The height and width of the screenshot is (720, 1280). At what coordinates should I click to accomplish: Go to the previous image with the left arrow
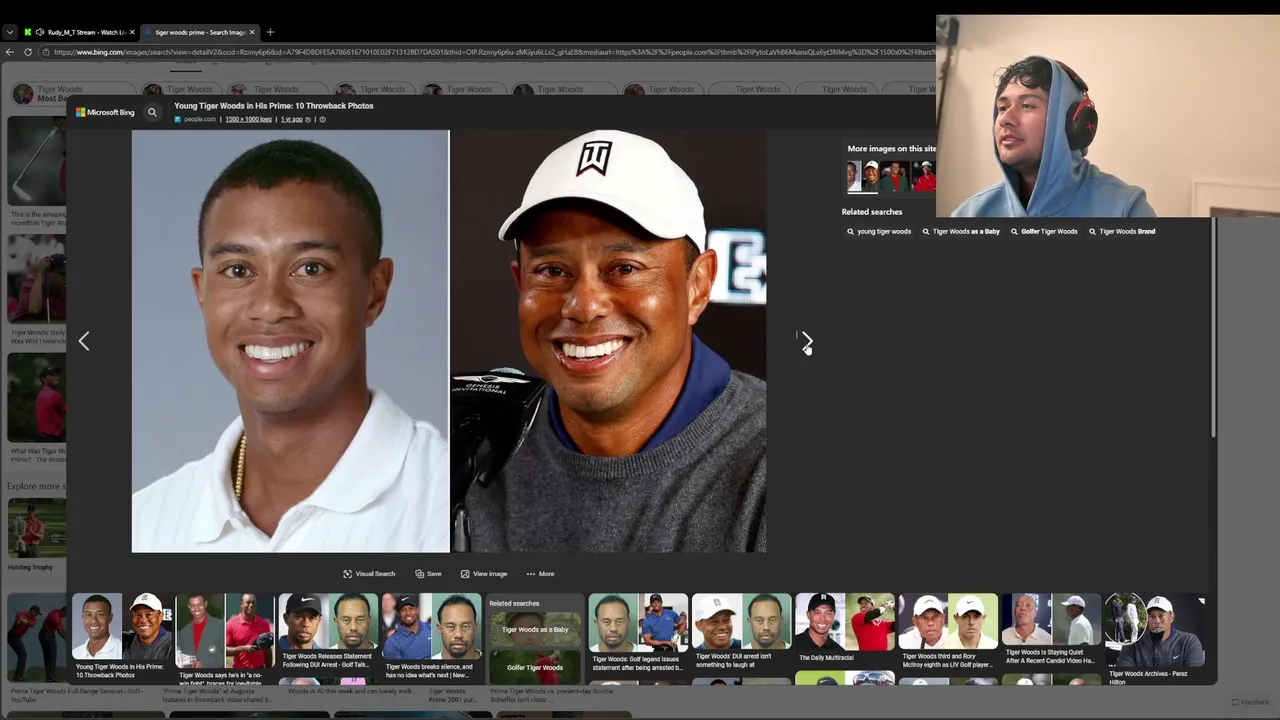(x=84, y=342)
